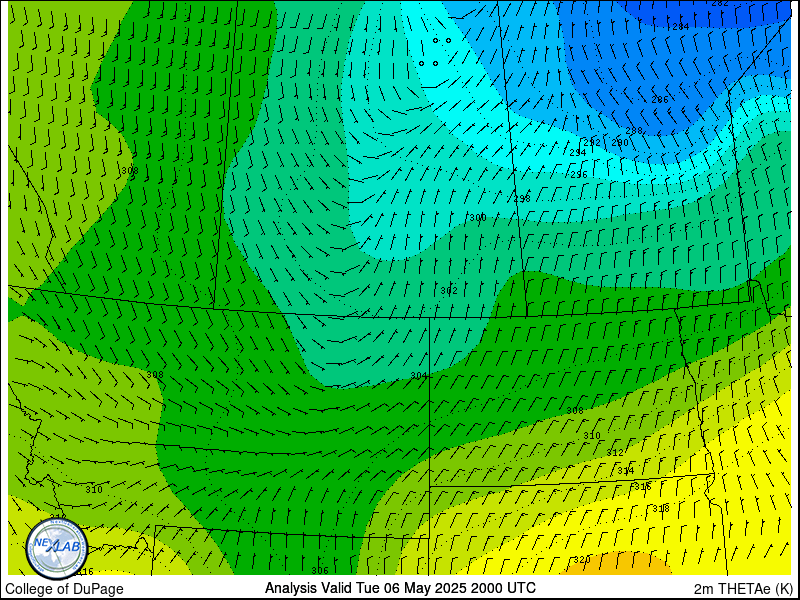The width and height of the screenshot is (800, 600).
Task: Click the 318 contour label
Action: pos(661,509)
